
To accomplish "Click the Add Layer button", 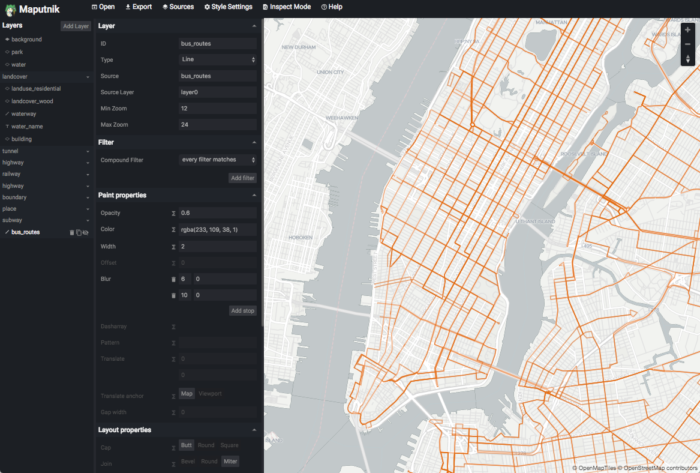I will 75,26.
